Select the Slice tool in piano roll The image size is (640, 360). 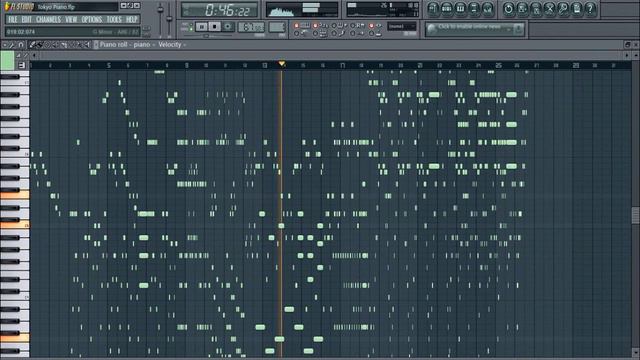tap(63, 44)
